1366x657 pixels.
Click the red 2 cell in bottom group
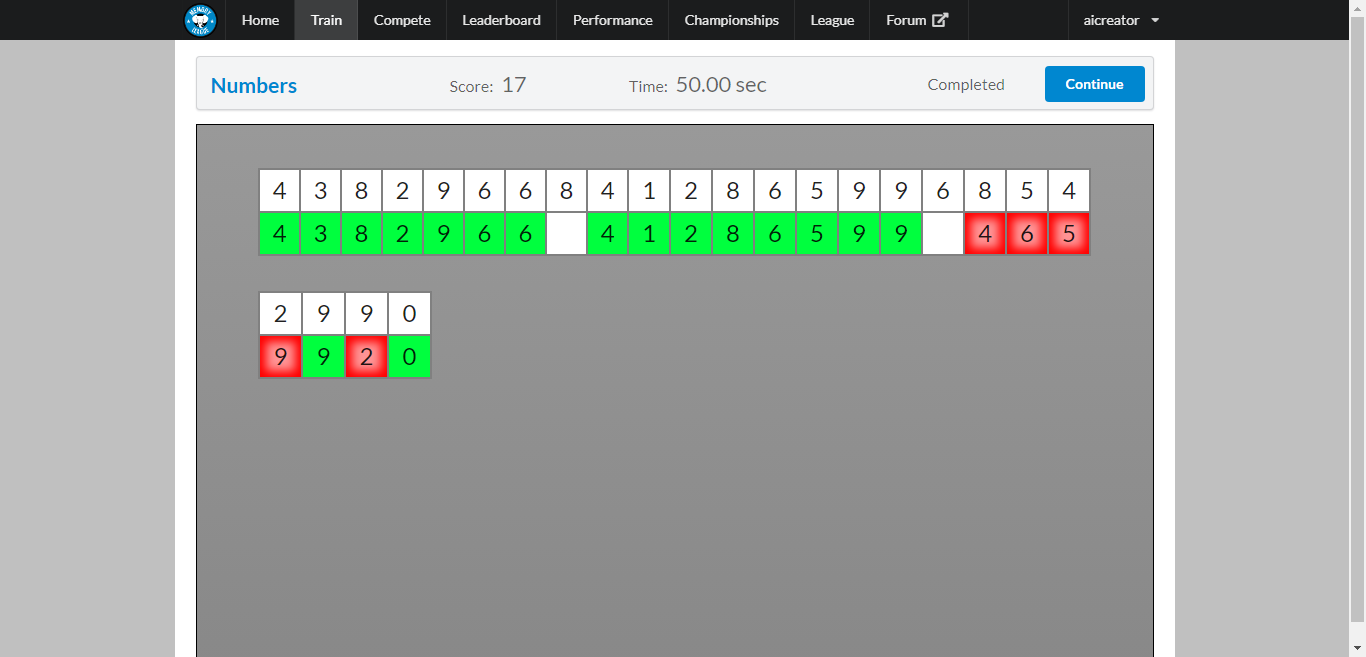tap(366, 356)
